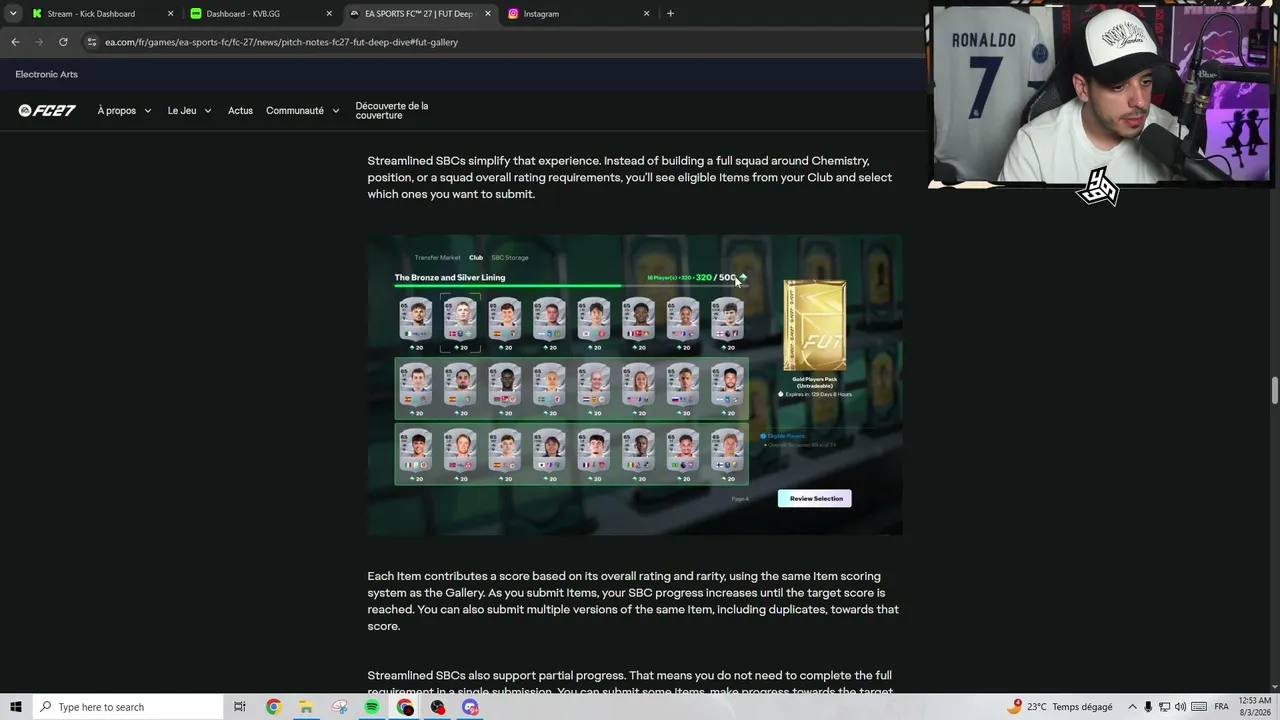Click the taskbar search box

[127, 707]
